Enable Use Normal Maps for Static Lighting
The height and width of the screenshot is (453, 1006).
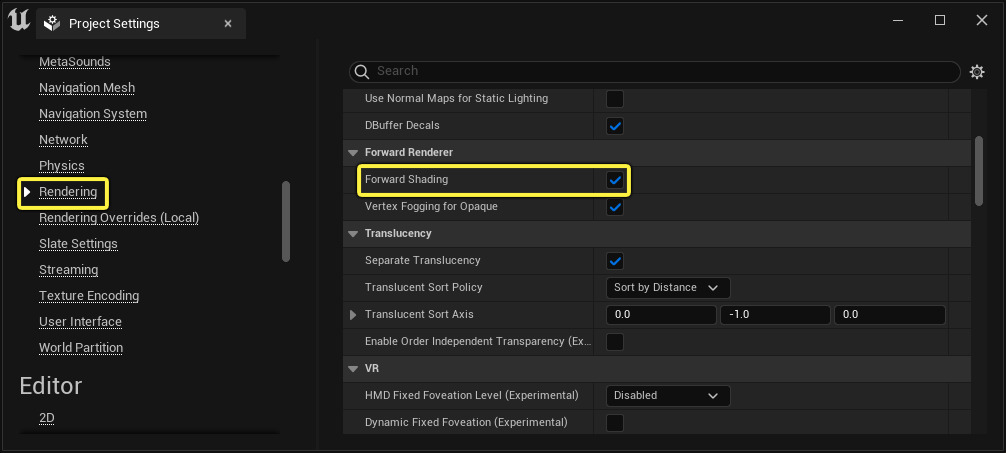[615, 99]
